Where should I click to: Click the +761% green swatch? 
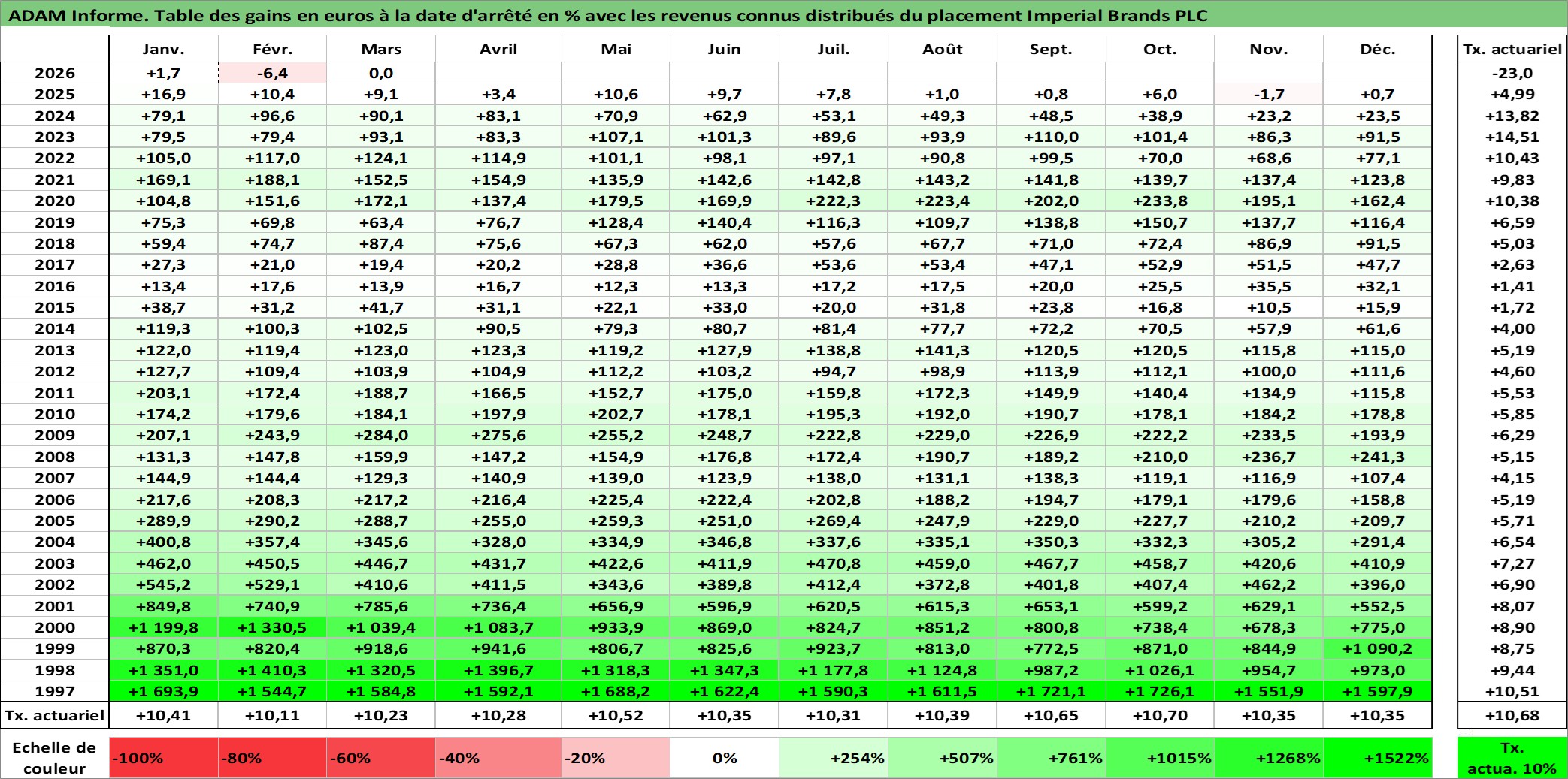pos(1052,758)
